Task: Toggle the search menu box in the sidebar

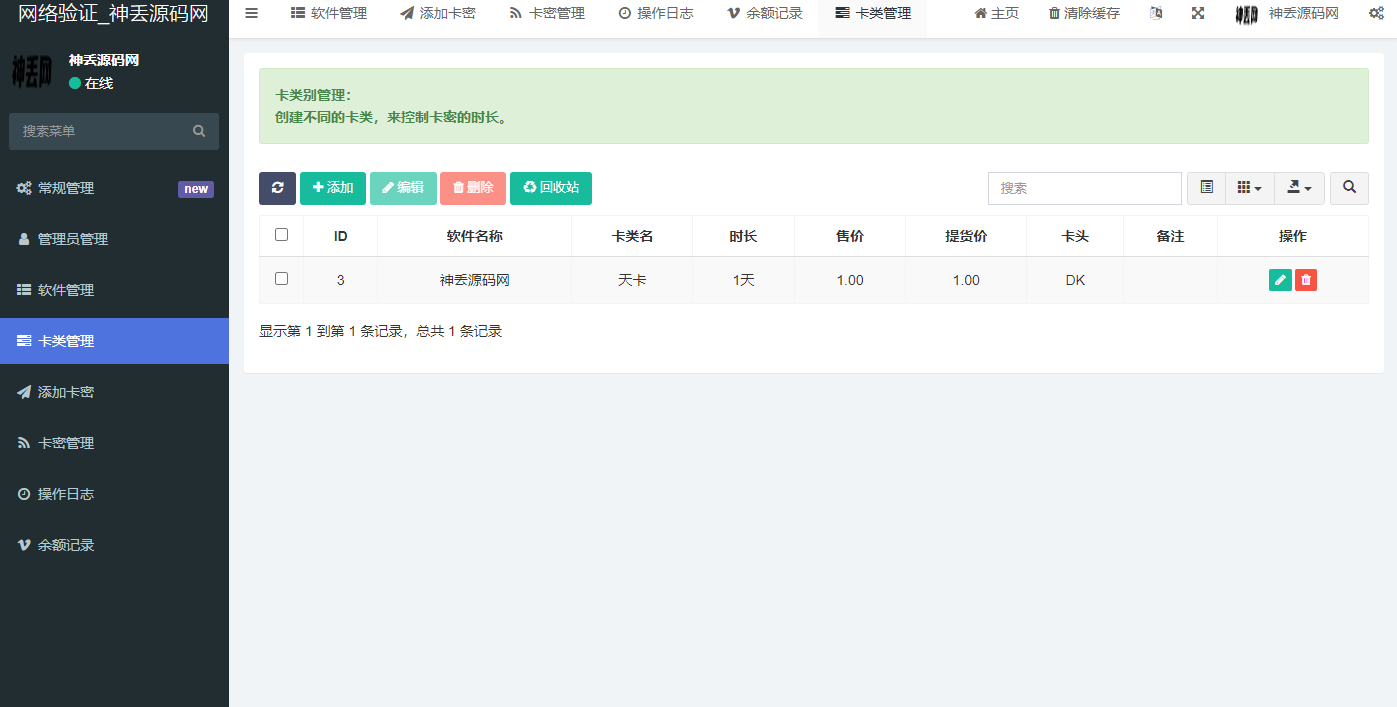Action: (114, 131)
